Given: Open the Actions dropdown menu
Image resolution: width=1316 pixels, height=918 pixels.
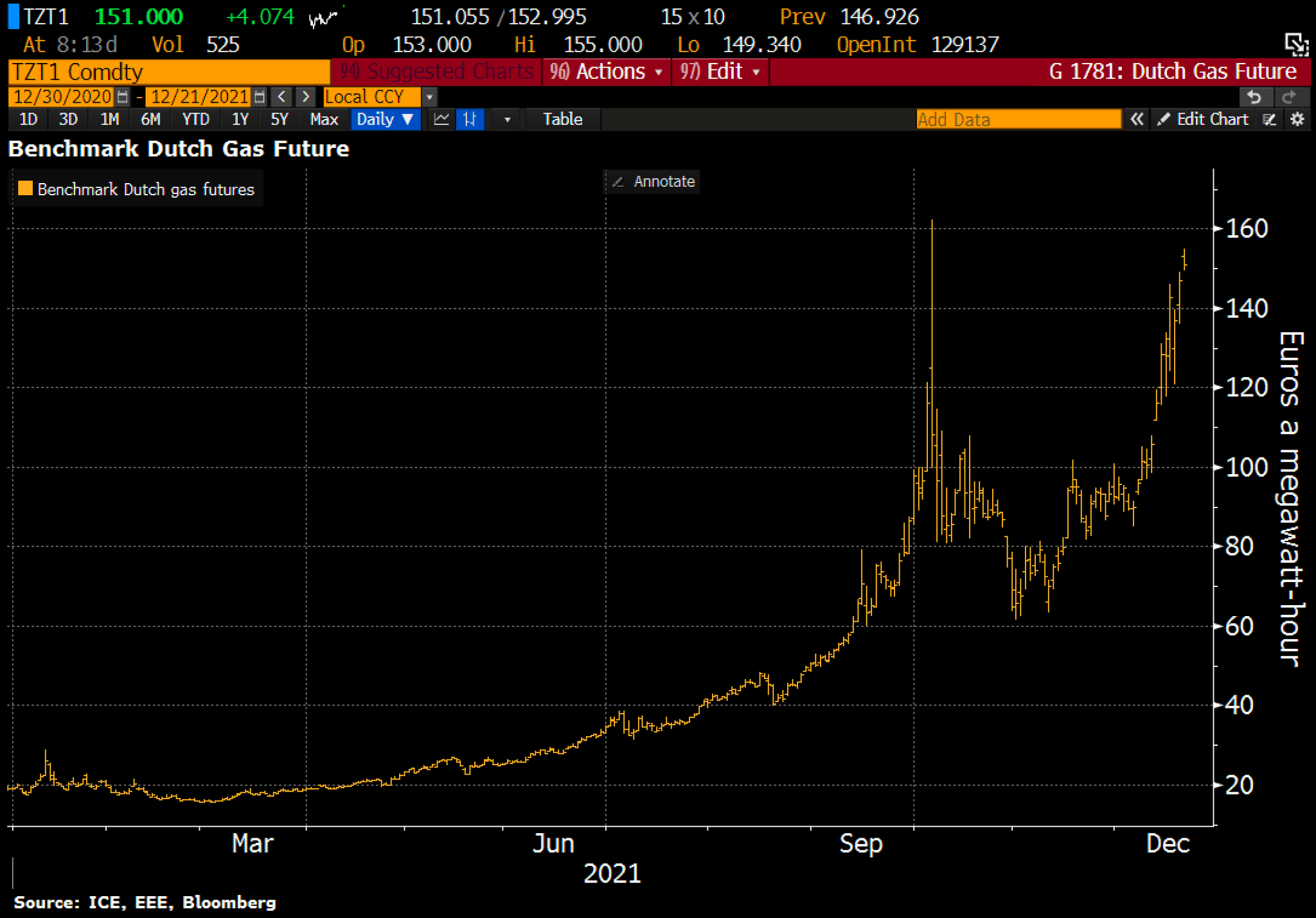Looking at the screenshot, I should point(607,71).
